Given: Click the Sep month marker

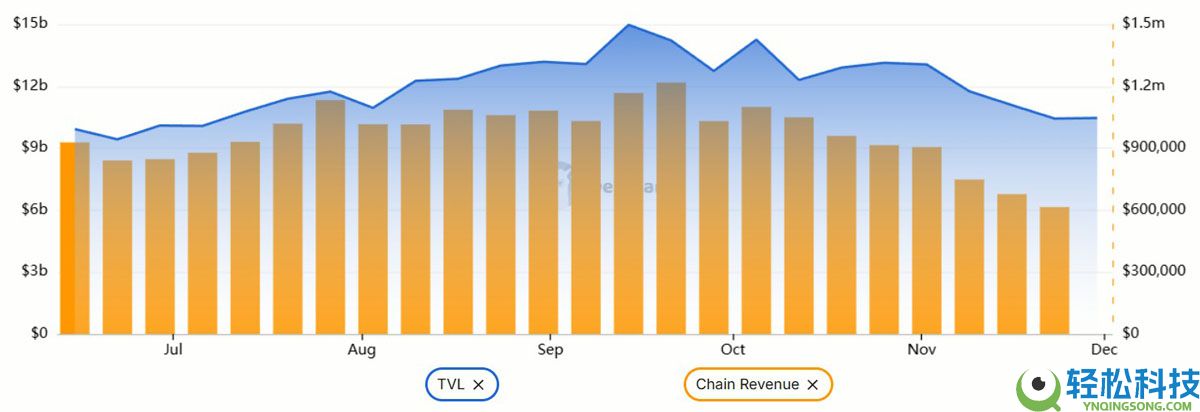Looking at the screenshot, I should click(550, 350).
